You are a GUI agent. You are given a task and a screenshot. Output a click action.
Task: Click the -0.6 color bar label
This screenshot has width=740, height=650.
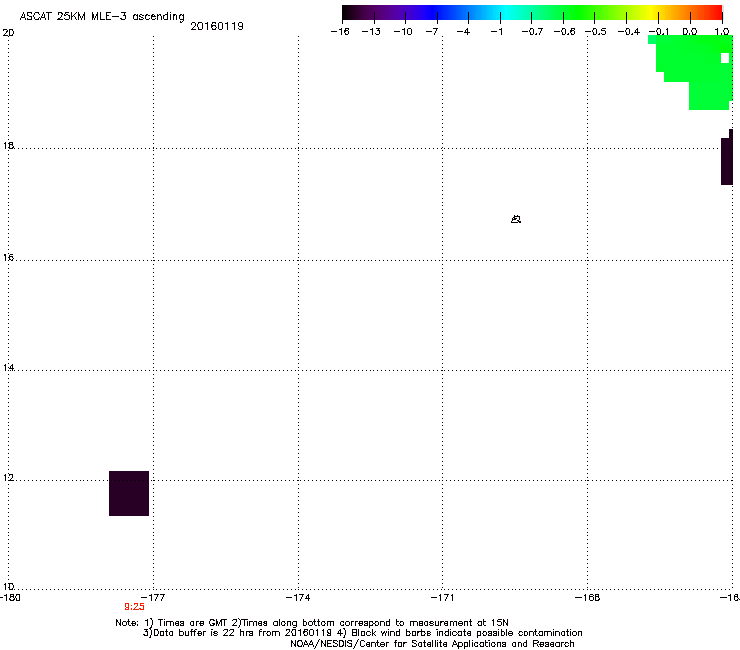564,32
